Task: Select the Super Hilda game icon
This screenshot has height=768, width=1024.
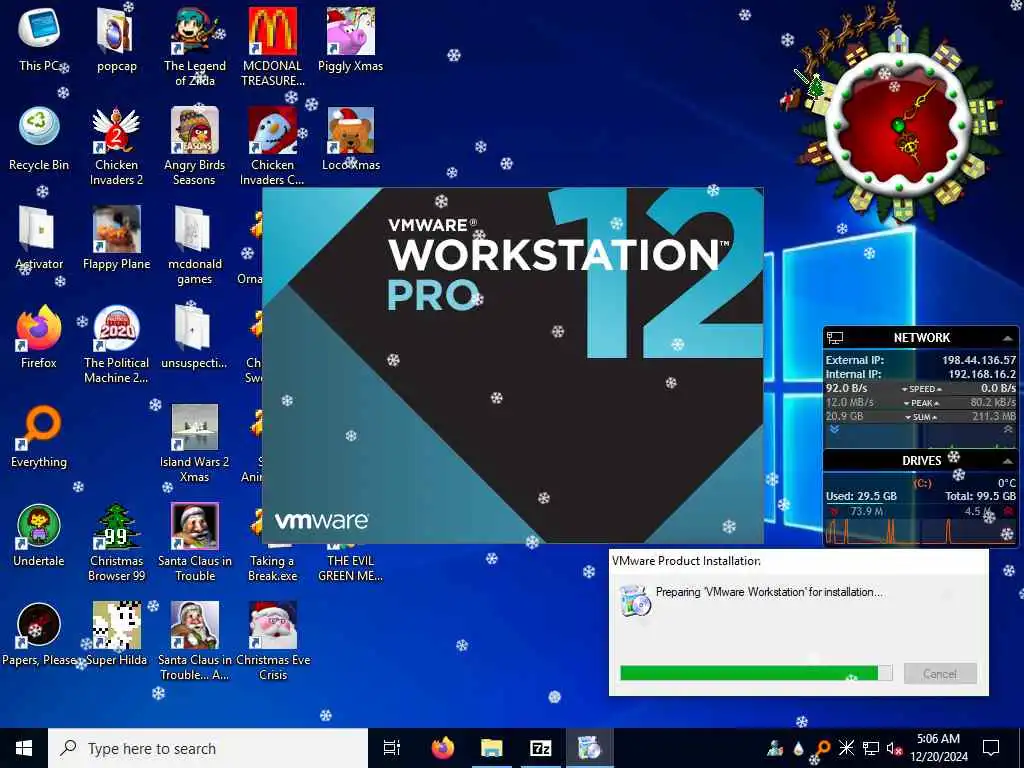Action: pos(116,635)
